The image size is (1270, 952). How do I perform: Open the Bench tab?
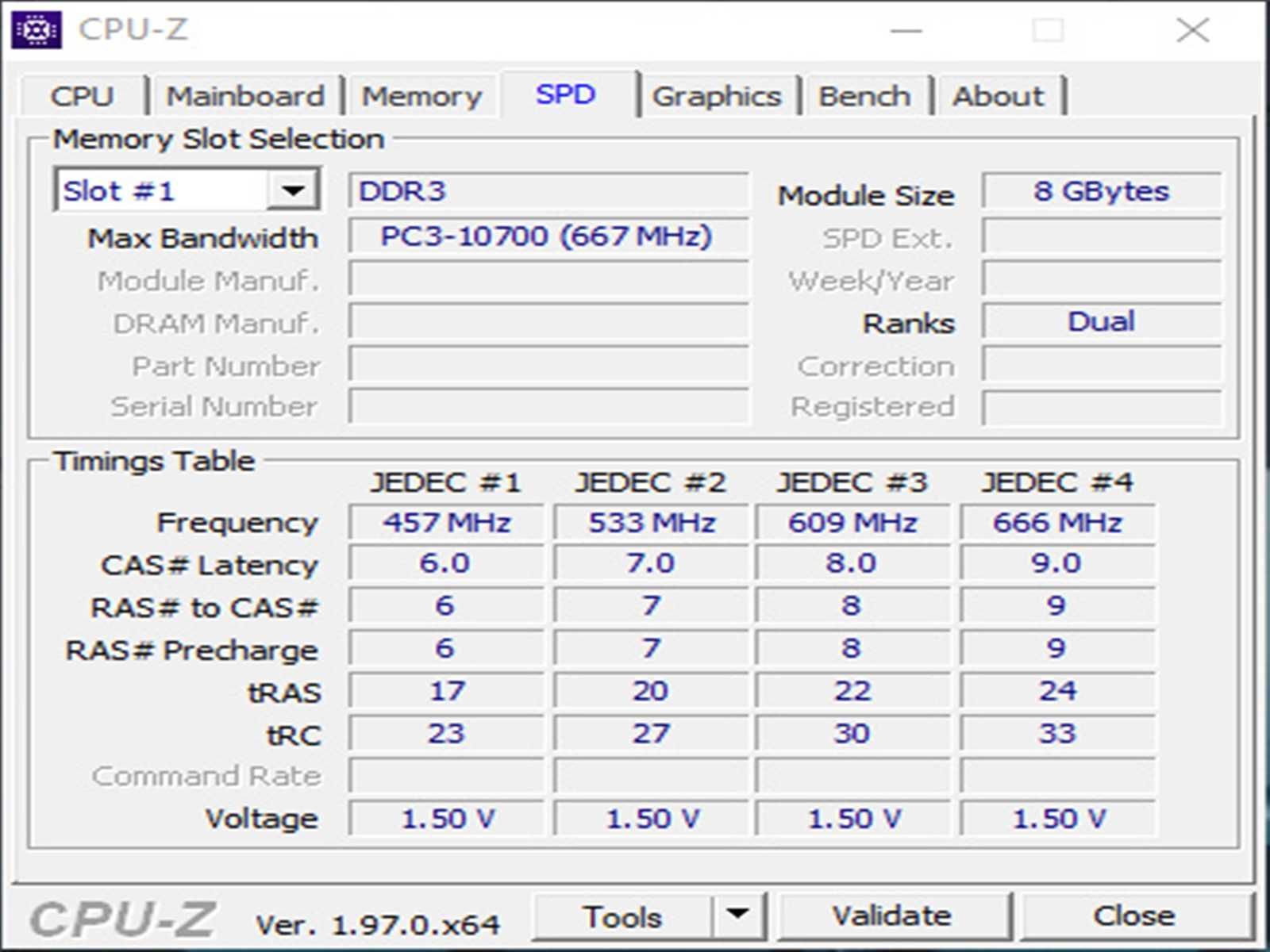click(864, 96)
